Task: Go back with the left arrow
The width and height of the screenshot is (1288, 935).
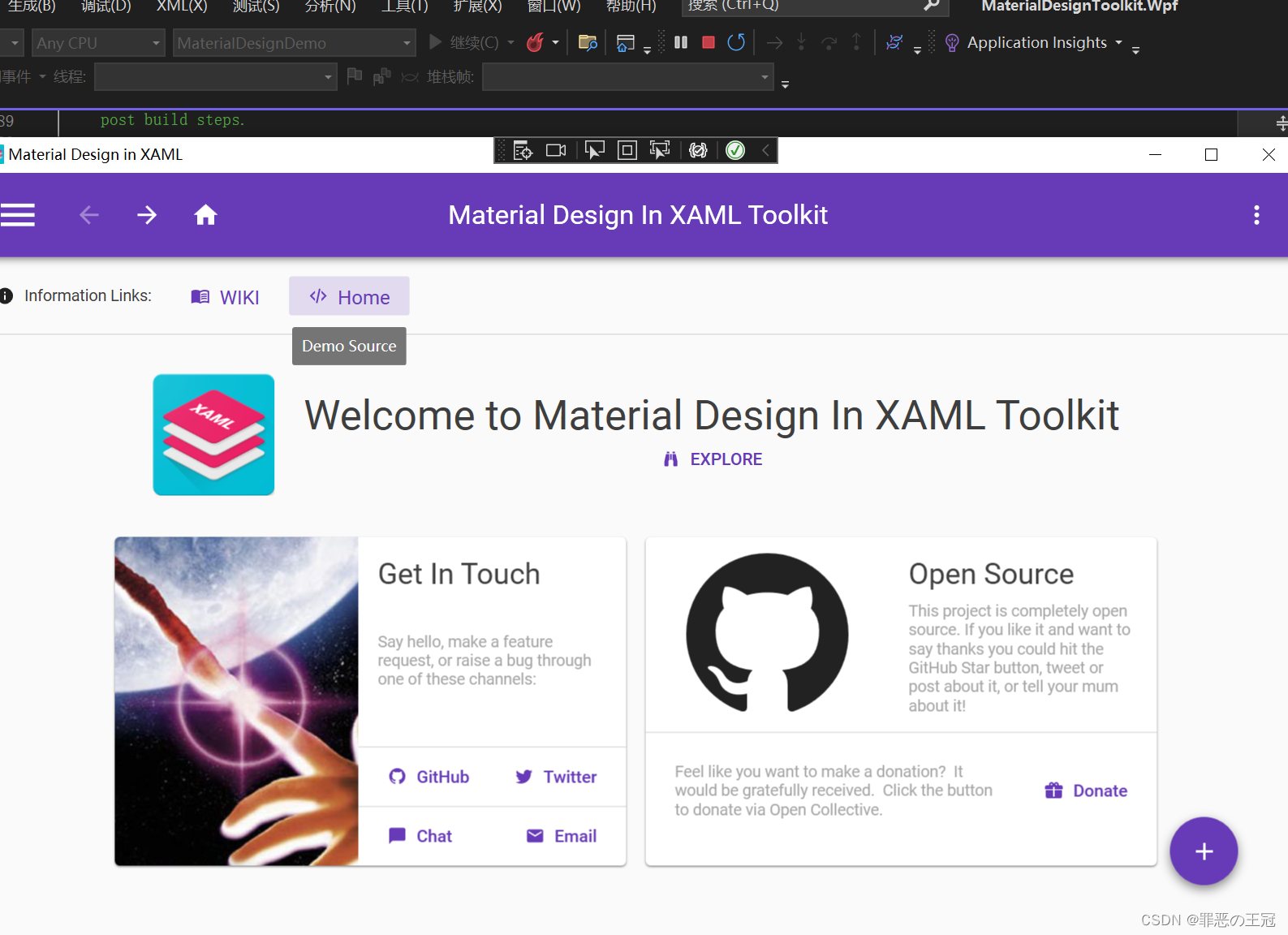Action: tap(89, 215)
